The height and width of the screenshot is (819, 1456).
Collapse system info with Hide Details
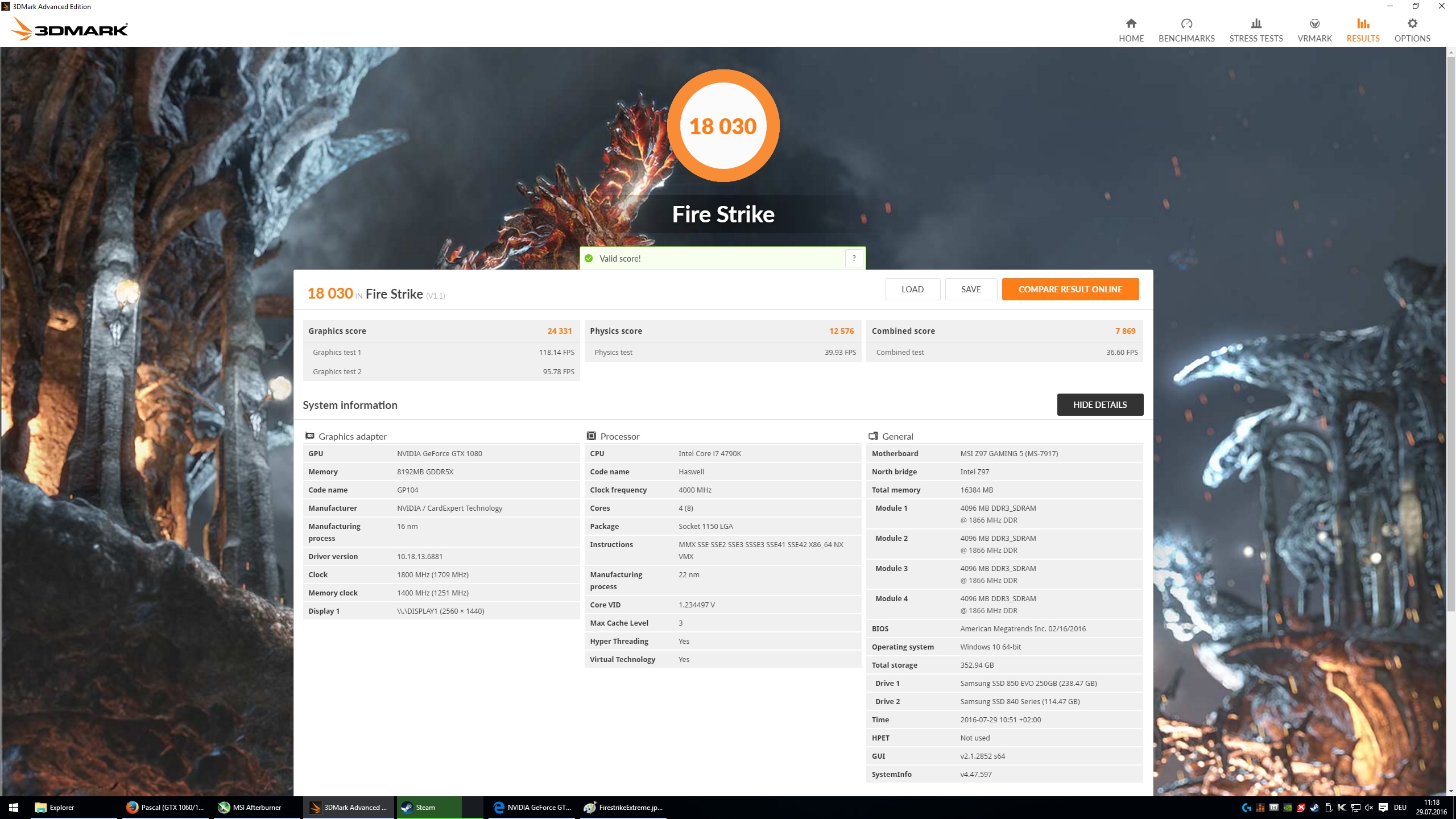[1099, 404]
